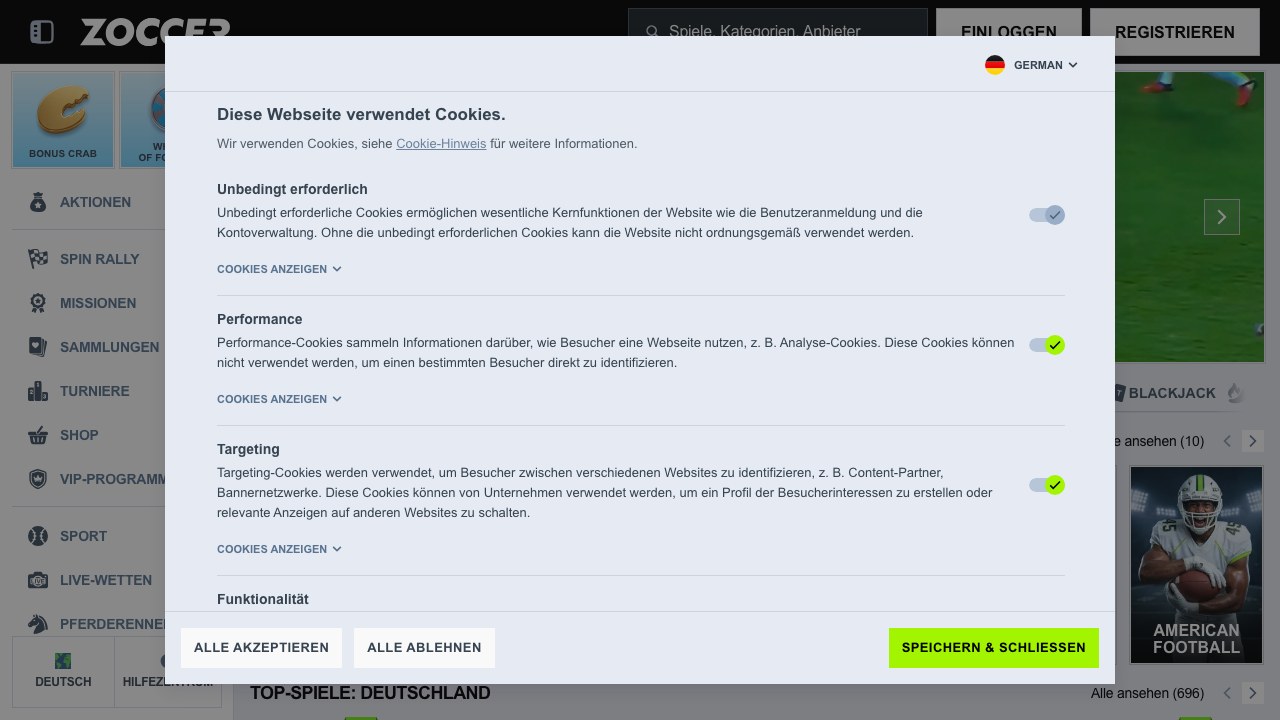Disable the Targeting cookies switch
Viewport: 1280px width, 720px height.
coord(1047,485)
